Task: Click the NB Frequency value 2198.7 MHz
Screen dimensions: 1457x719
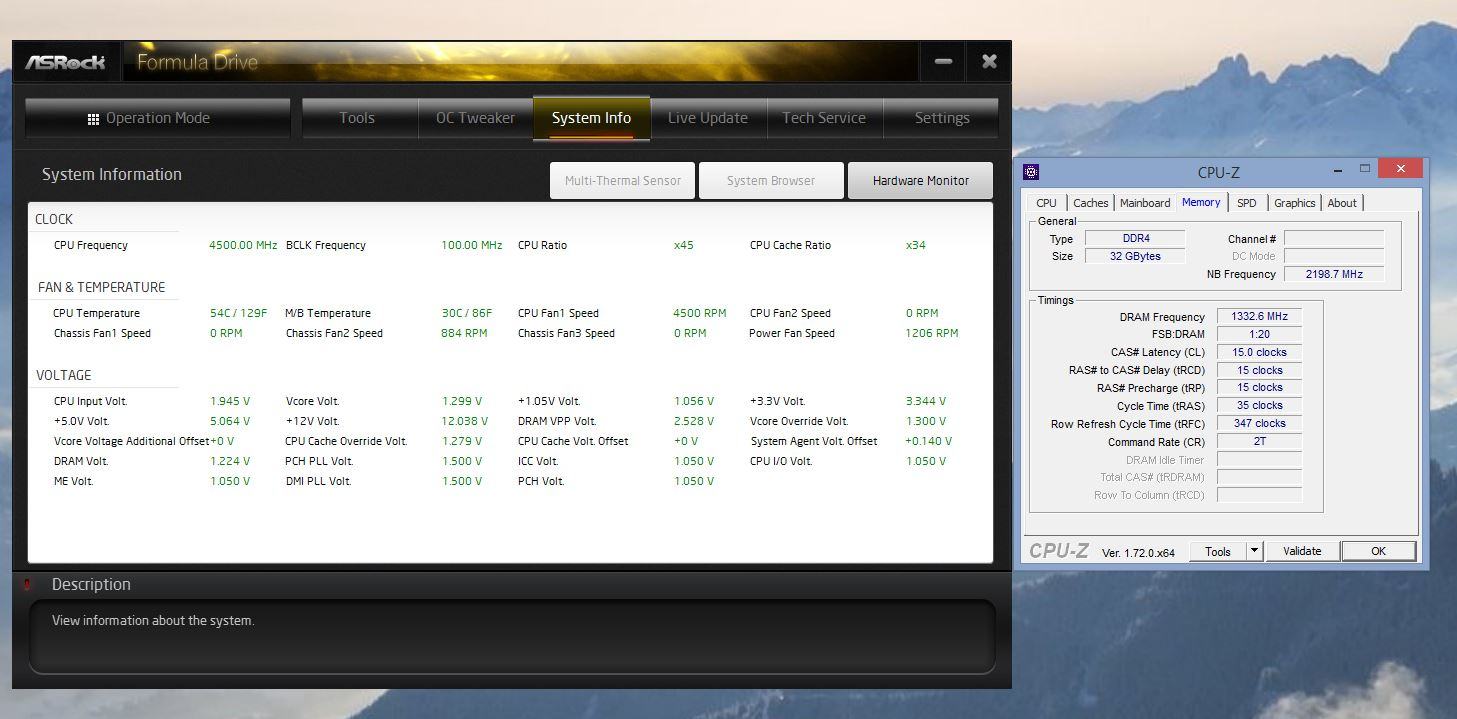Action: click(x=1334, y=274)
